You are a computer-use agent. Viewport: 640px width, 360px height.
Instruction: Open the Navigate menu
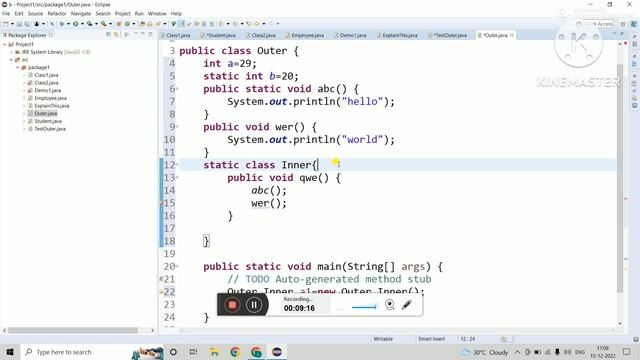(81, 13)
